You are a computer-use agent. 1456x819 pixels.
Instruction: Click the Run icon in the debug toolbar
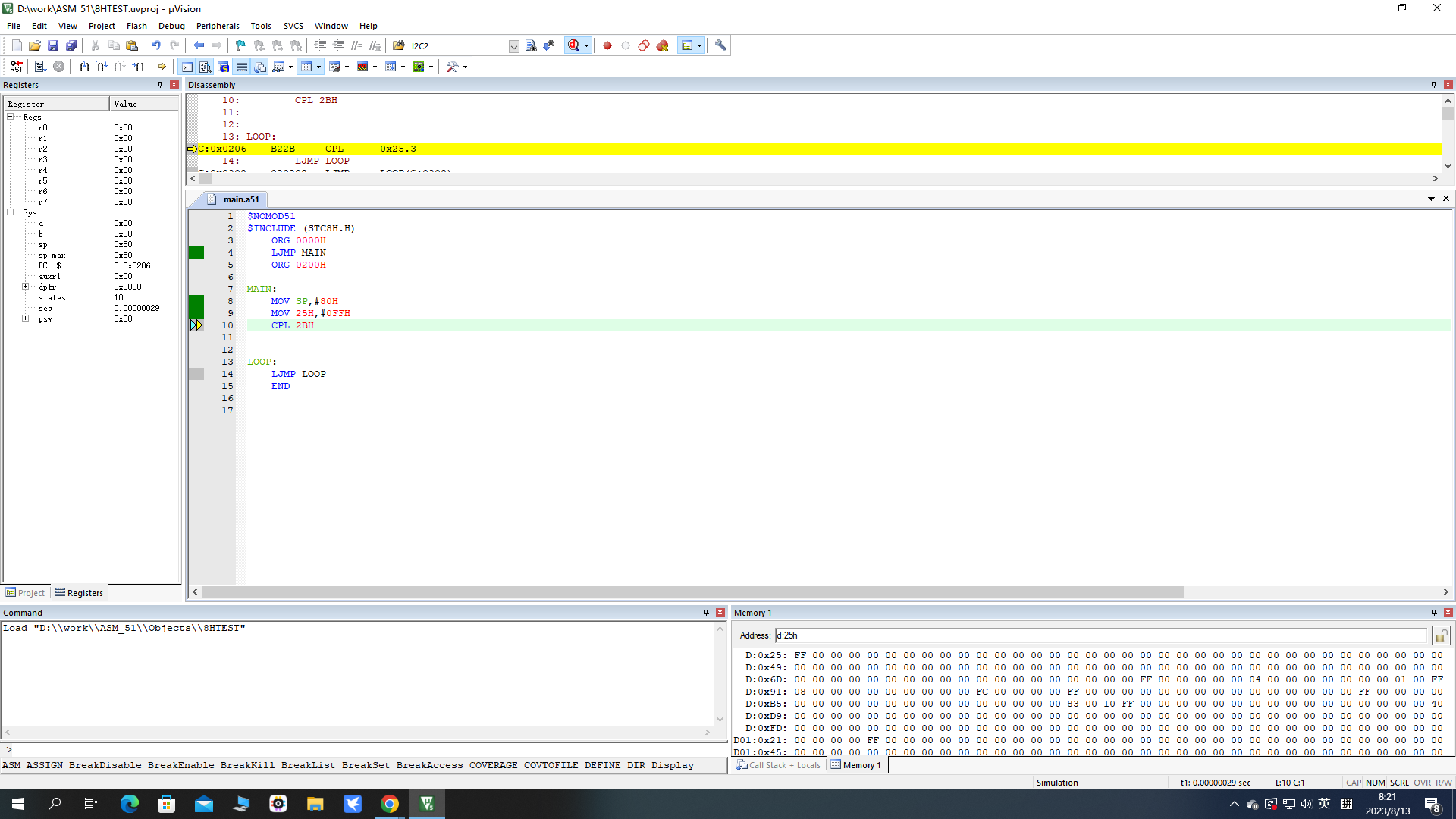click(x=40, y=67)
